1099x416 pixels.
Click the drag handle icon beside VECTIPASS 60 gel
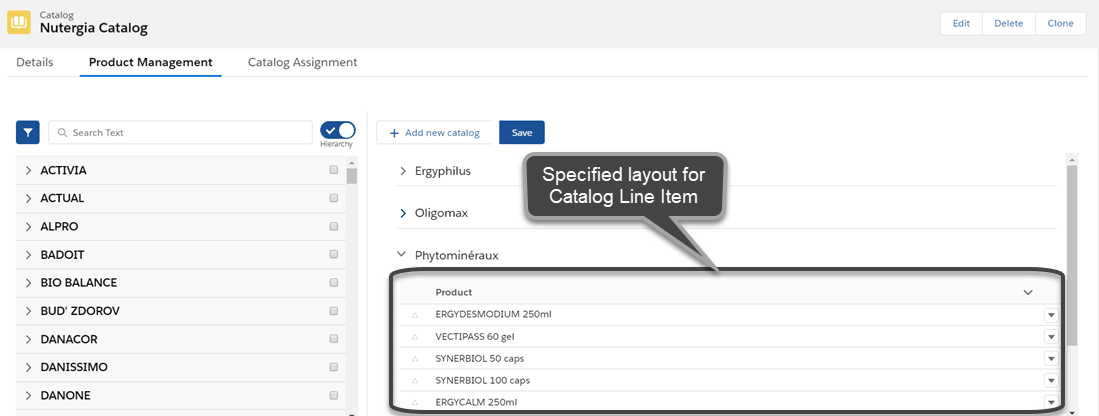point(415,337)
